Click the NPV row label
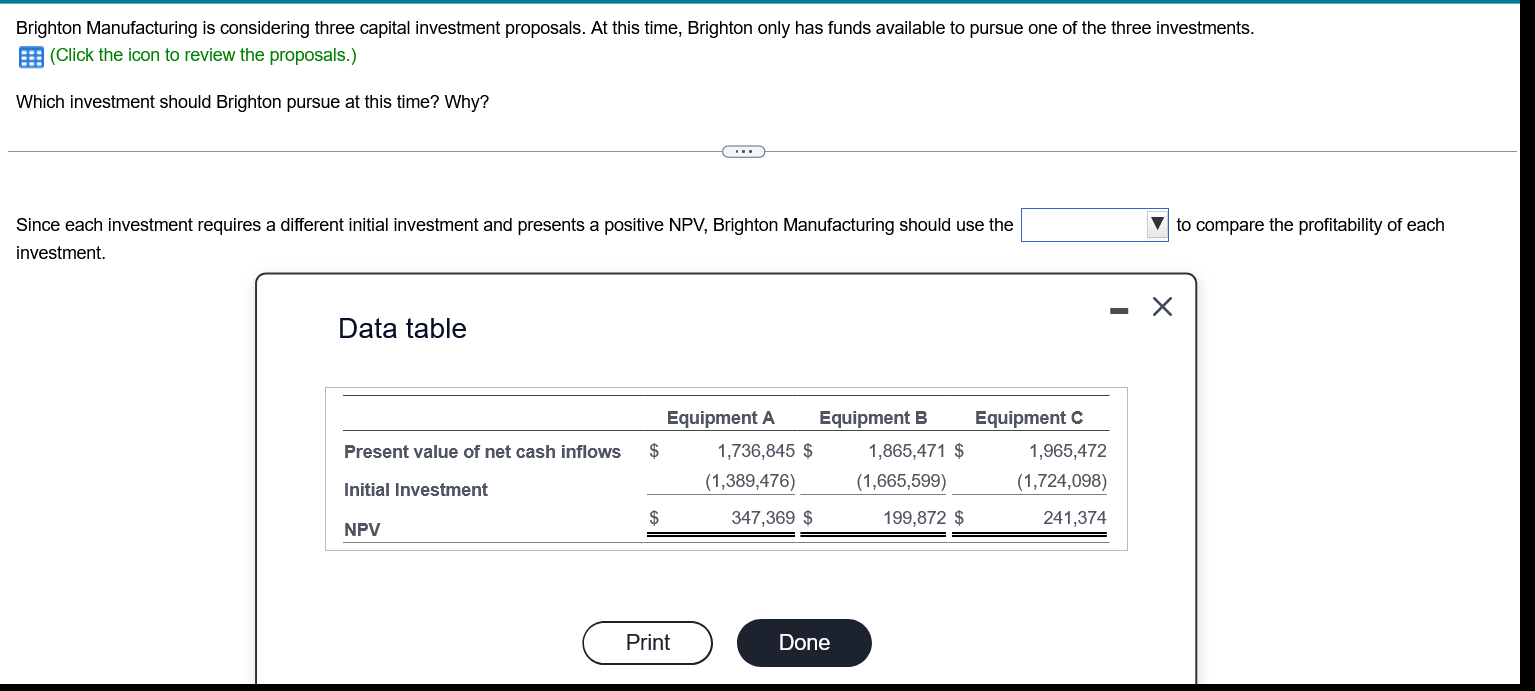This screenshot has height=691, width=1535. (x=362, y=530)
